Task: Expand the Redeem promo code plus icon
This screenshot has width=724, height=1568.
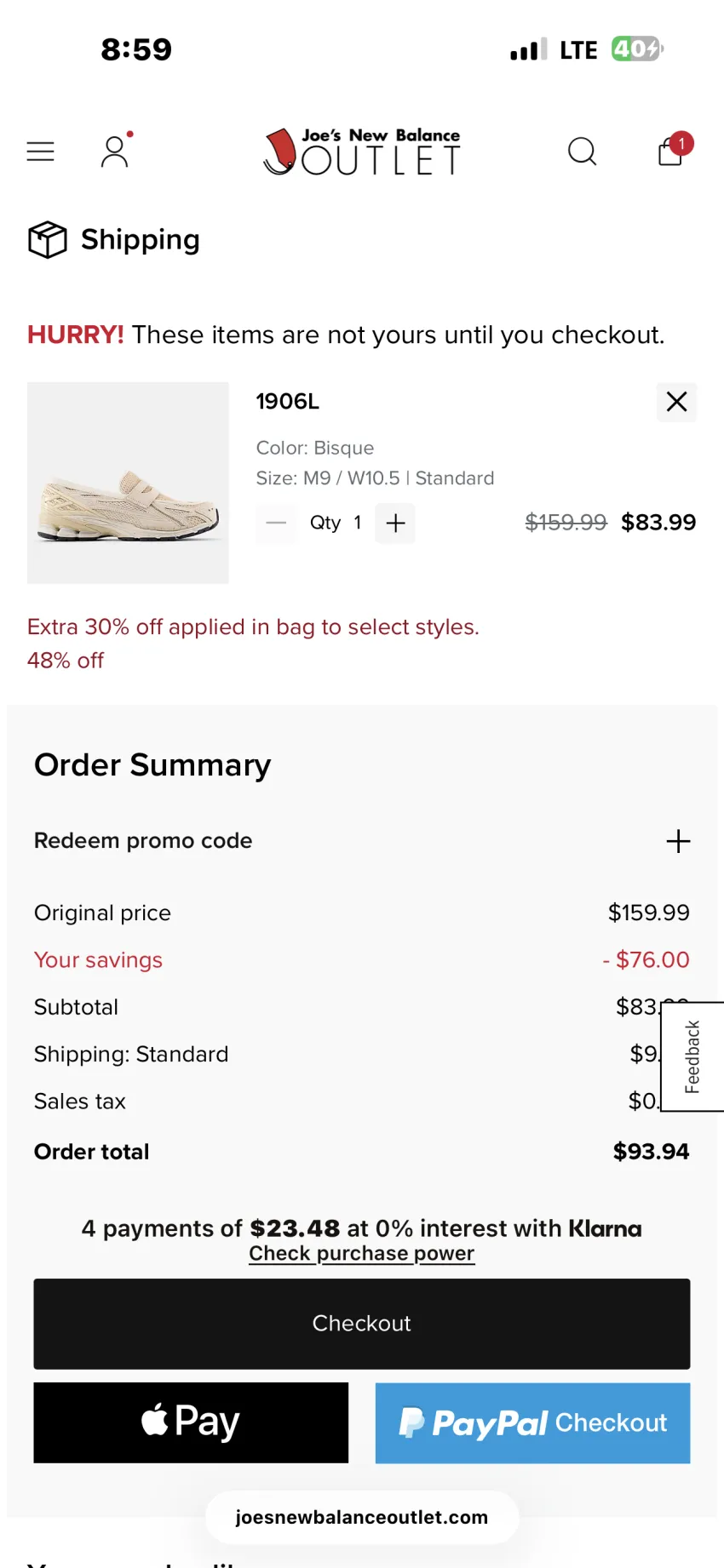Action: [678, 841]
